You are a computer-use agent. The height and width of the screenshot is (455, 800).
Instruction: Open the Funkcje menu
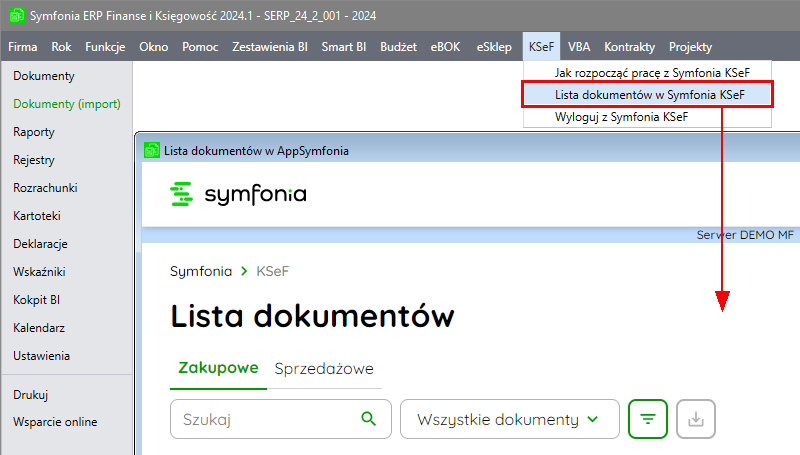coord(105,47)
